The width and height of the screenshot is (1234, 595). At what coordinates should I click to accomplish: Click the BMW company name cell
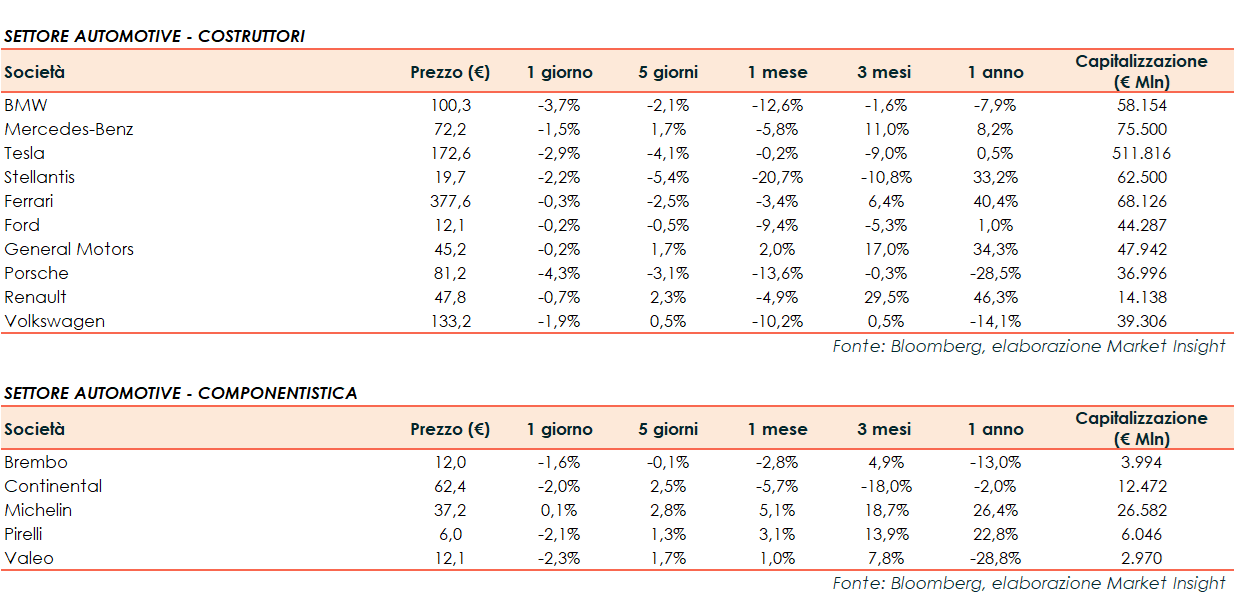26,105
